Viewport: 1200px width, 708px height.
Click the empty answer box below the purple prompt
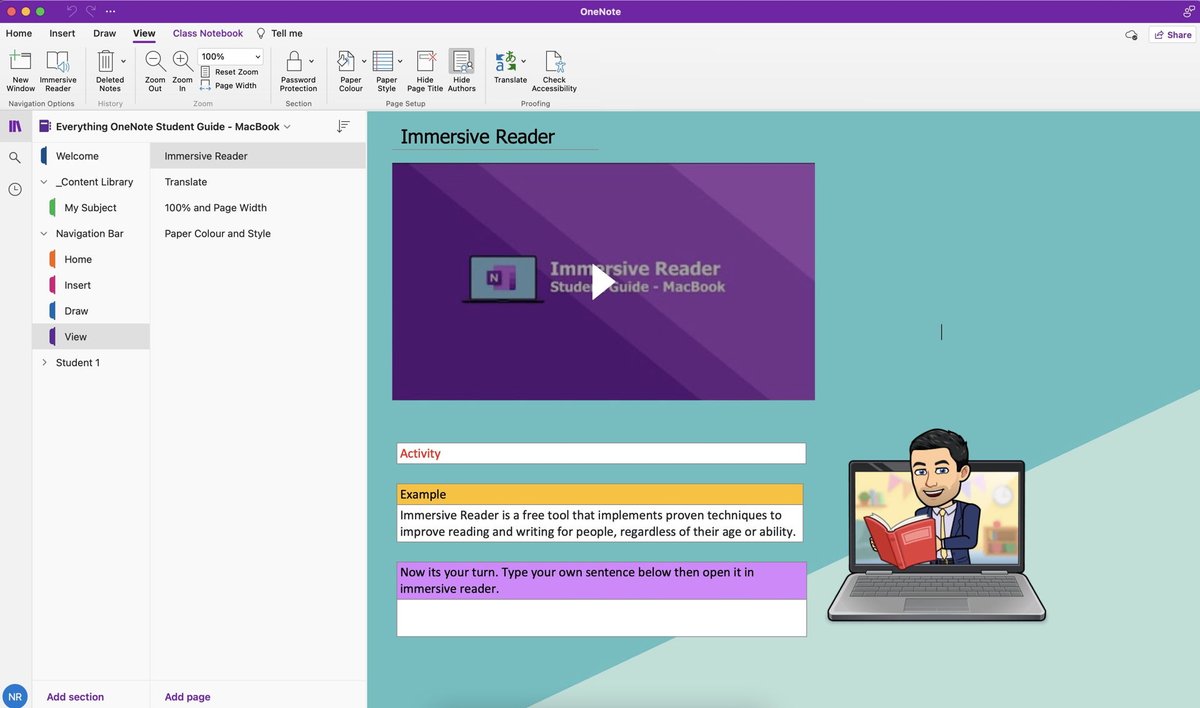601,617
